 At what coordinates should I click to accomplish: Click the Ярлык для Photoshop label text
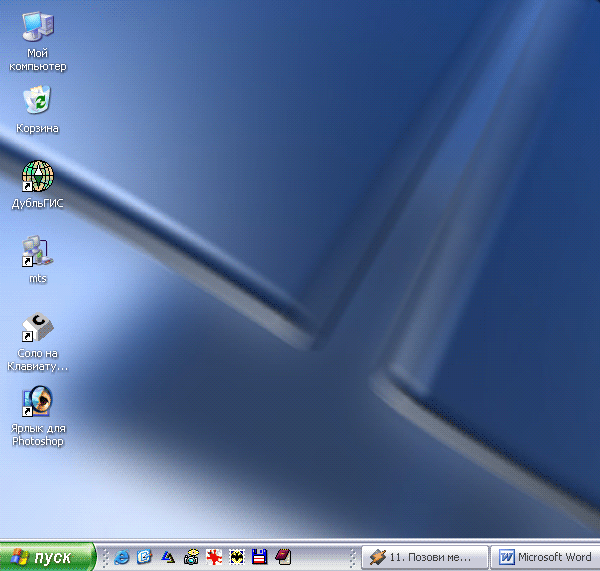coord(38,435)
